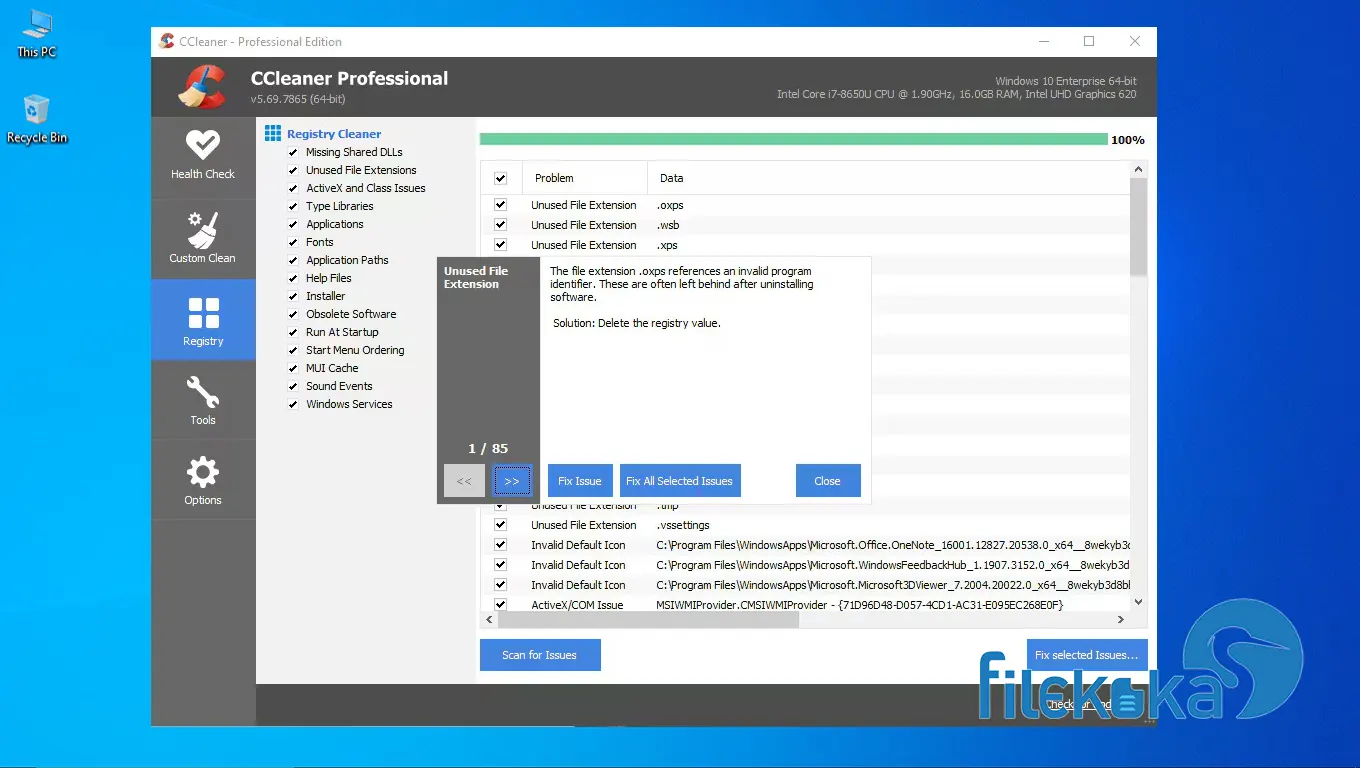Uncheck the .wsb result row checkbox
The width and height of the screenshot is (1360, 768).
coord(501,225)
